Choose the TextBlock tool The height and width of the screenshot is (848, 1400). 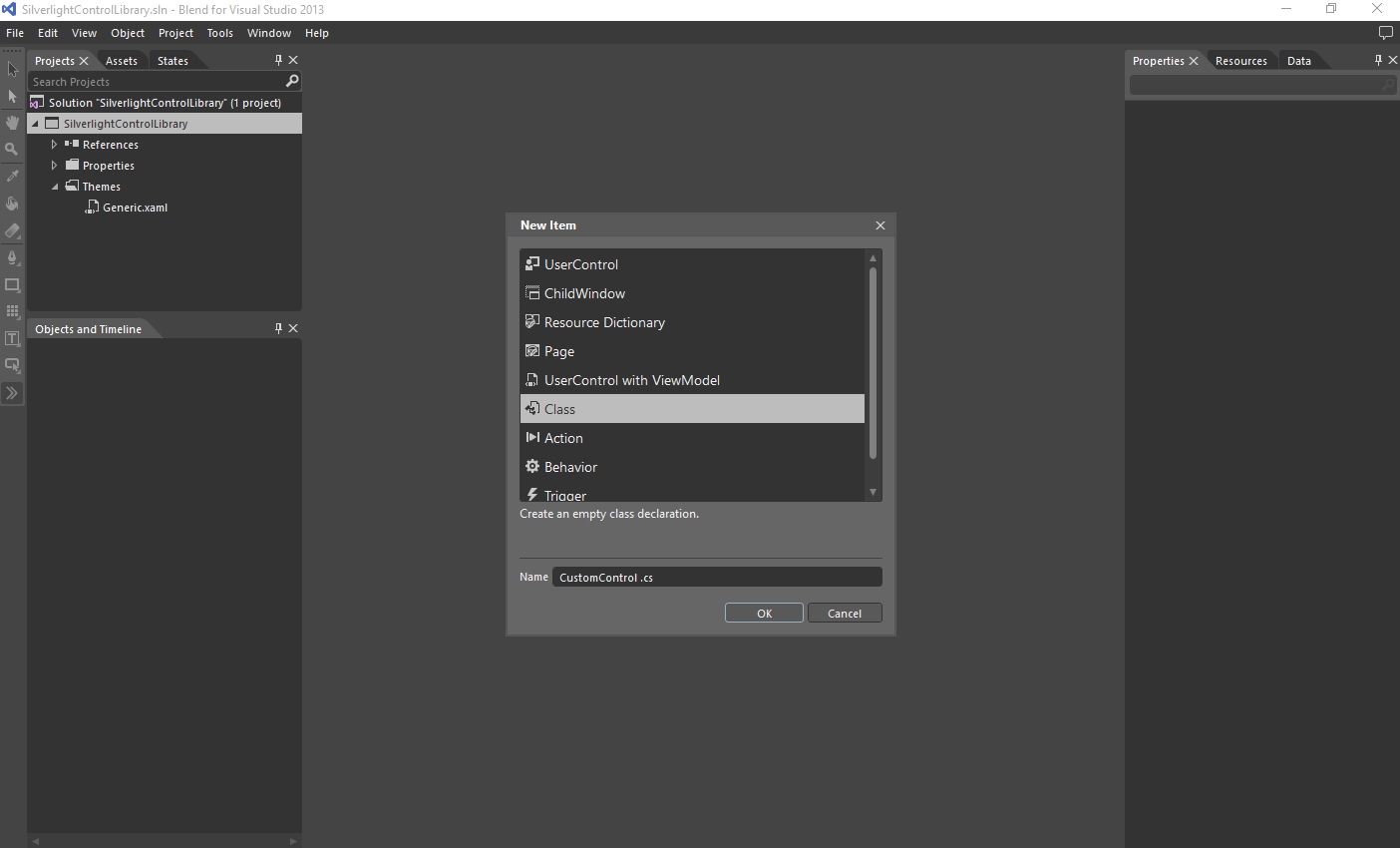(12, 338)
